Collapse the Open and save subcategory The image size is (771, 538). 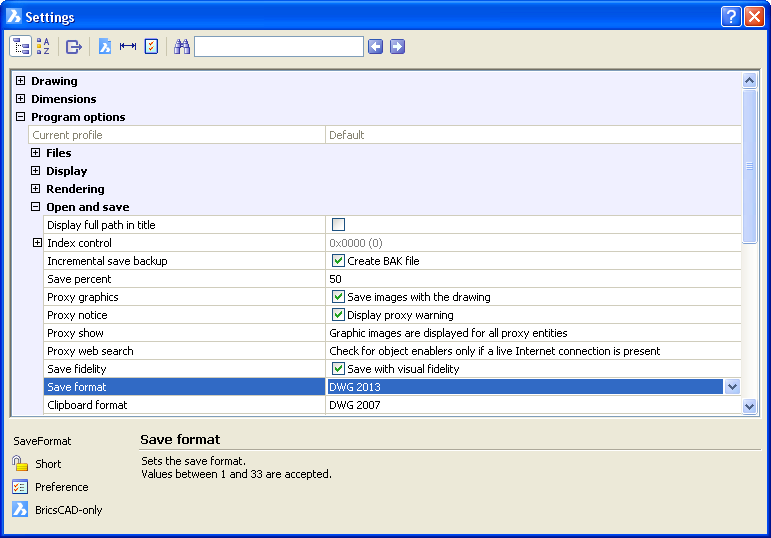click(35, 207)
